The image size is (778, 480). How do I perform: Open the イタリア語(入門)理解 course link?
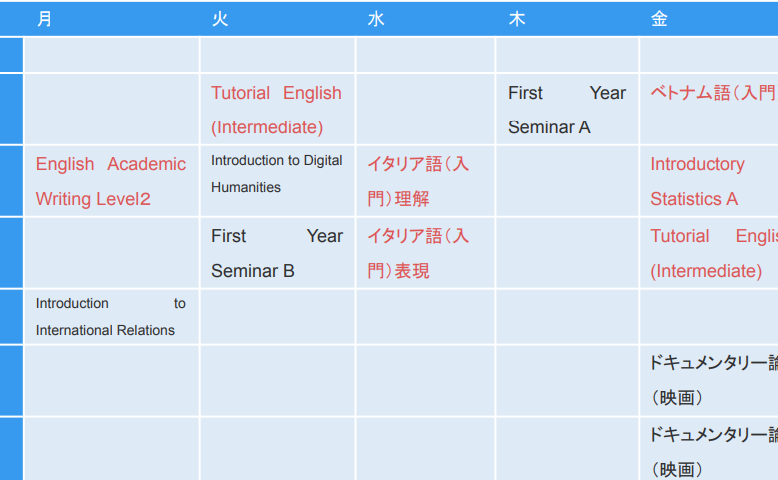click(x=417, y=181)
